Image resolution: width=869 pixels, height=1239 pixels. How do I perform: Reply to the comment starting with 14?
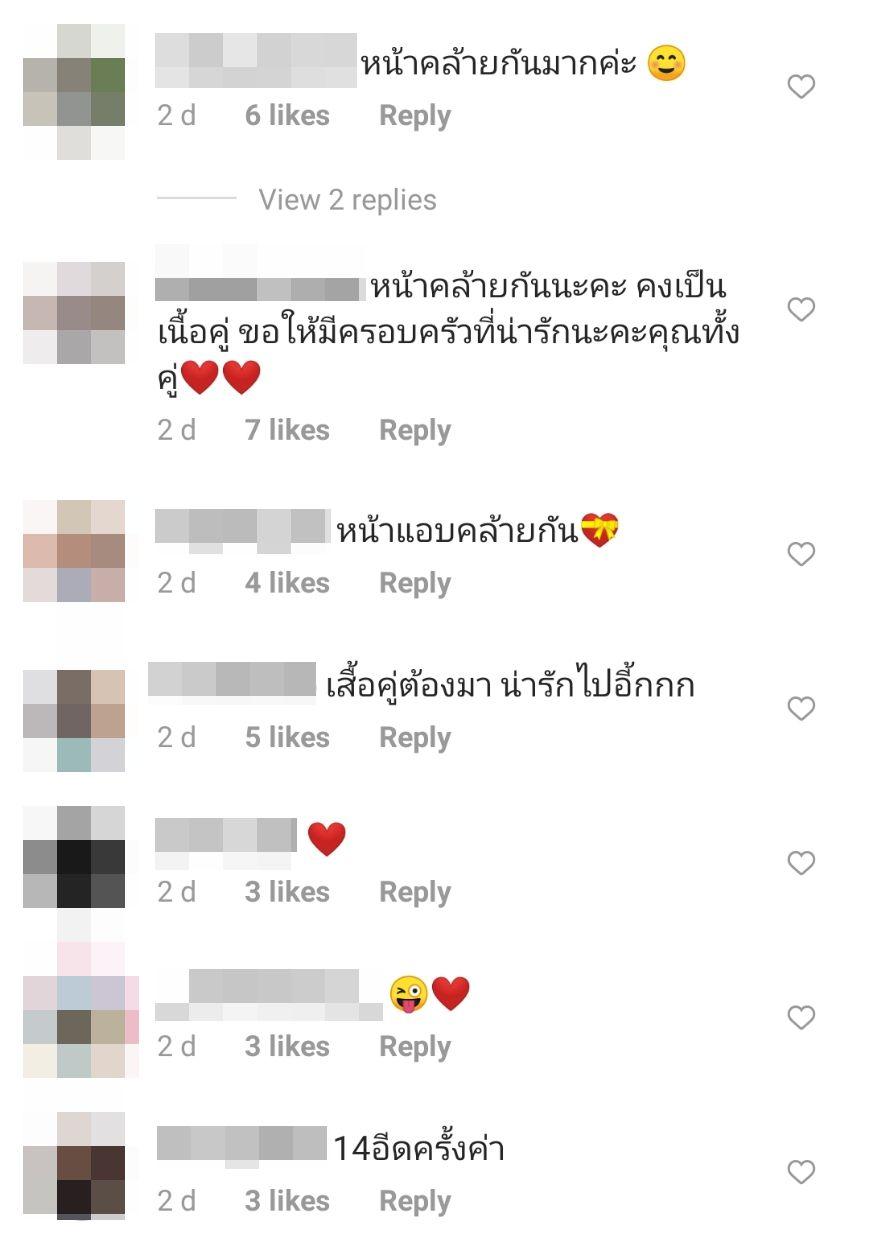414,1201
